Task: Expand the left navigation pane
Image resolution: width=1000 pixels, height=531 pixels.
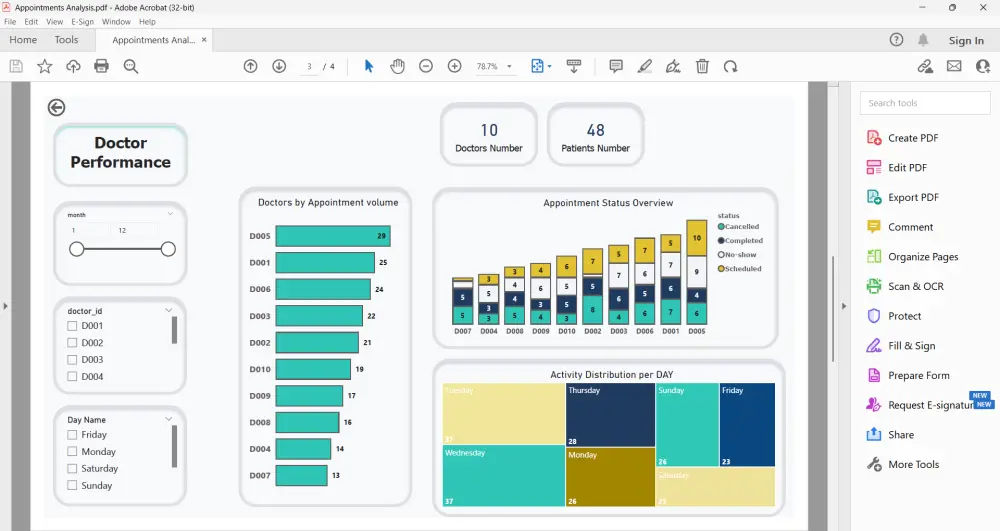Action: pyautogui.click(x=5, y=306)
